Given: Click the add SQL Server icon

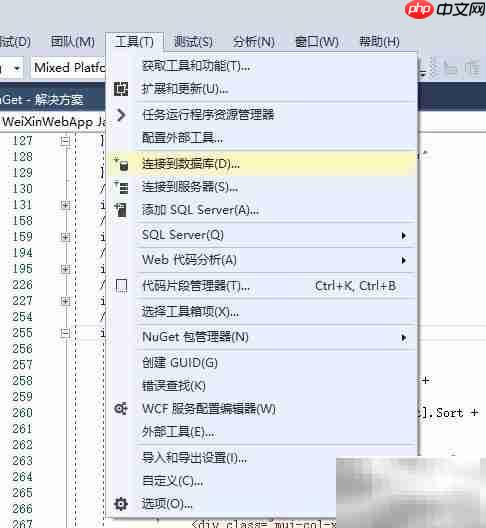Looking at the screenshot, I should click(x=121, y=210).
